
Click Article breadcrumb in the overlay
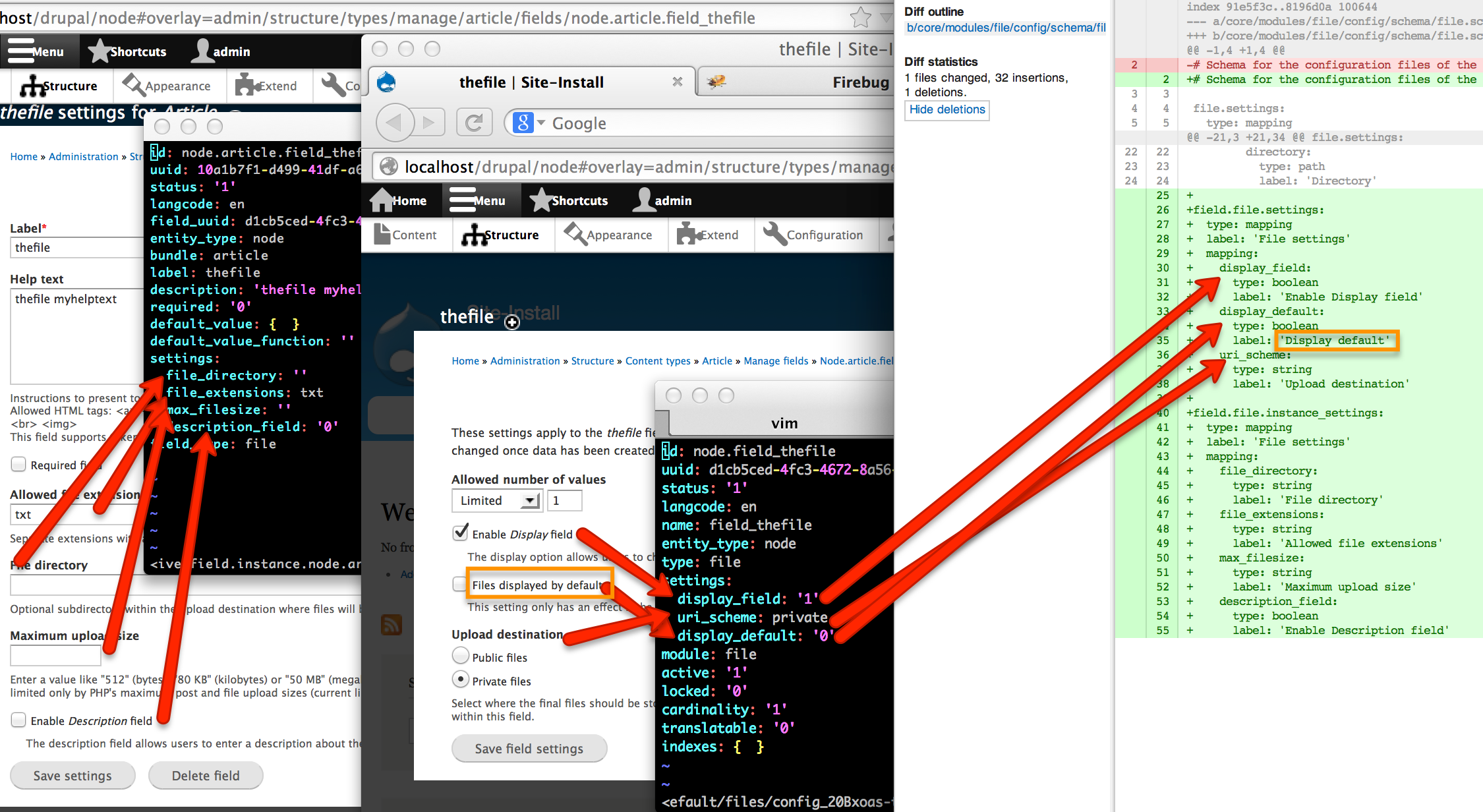click(717, 361)
